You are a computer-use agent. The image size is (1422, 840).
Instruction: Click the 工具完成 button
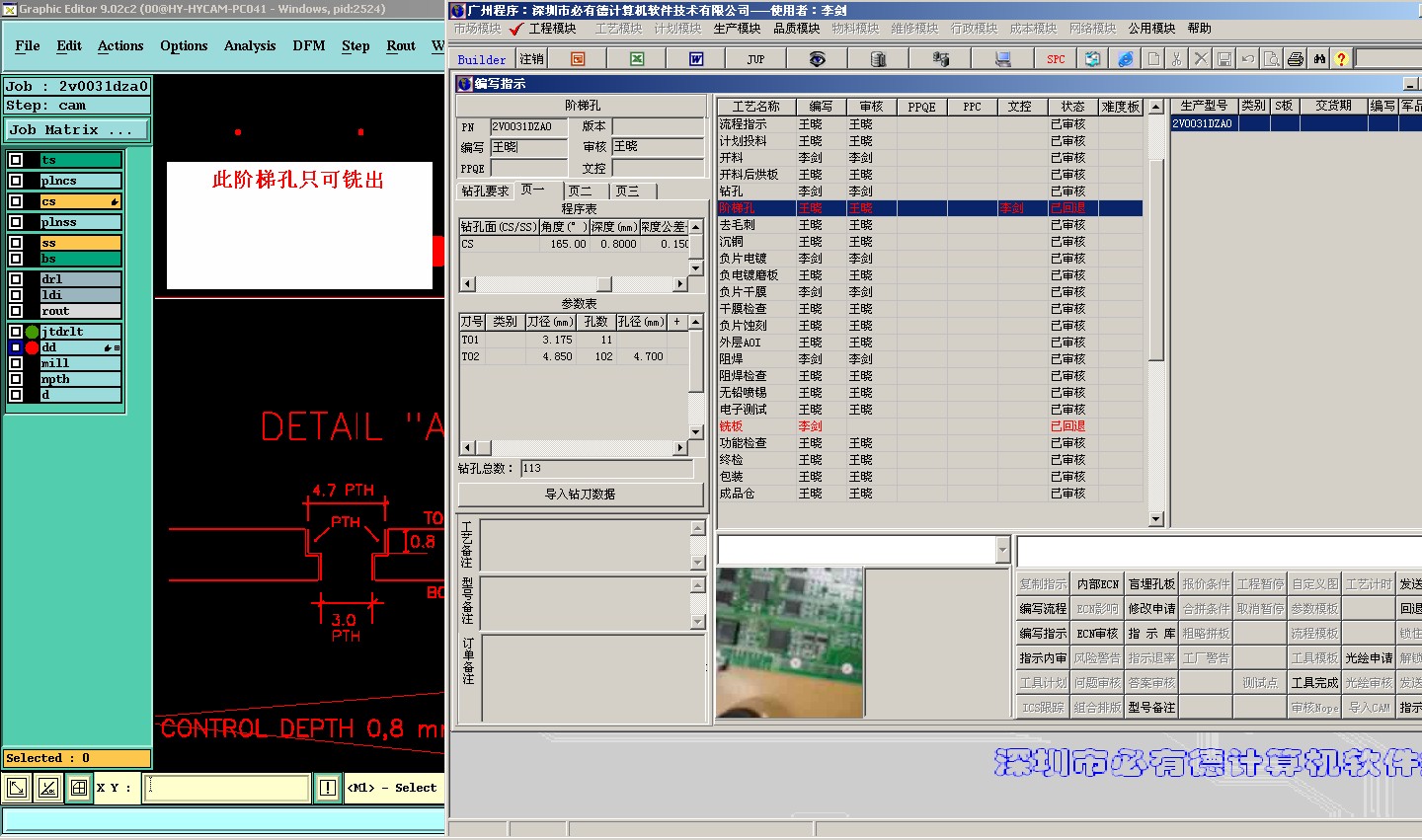[x=1314, y=683]
